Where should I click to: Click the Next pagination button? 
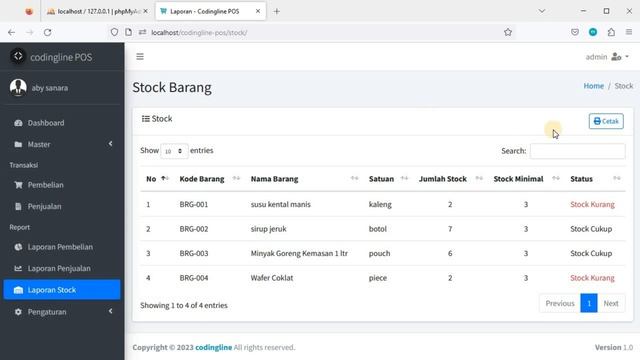point(611,303)
